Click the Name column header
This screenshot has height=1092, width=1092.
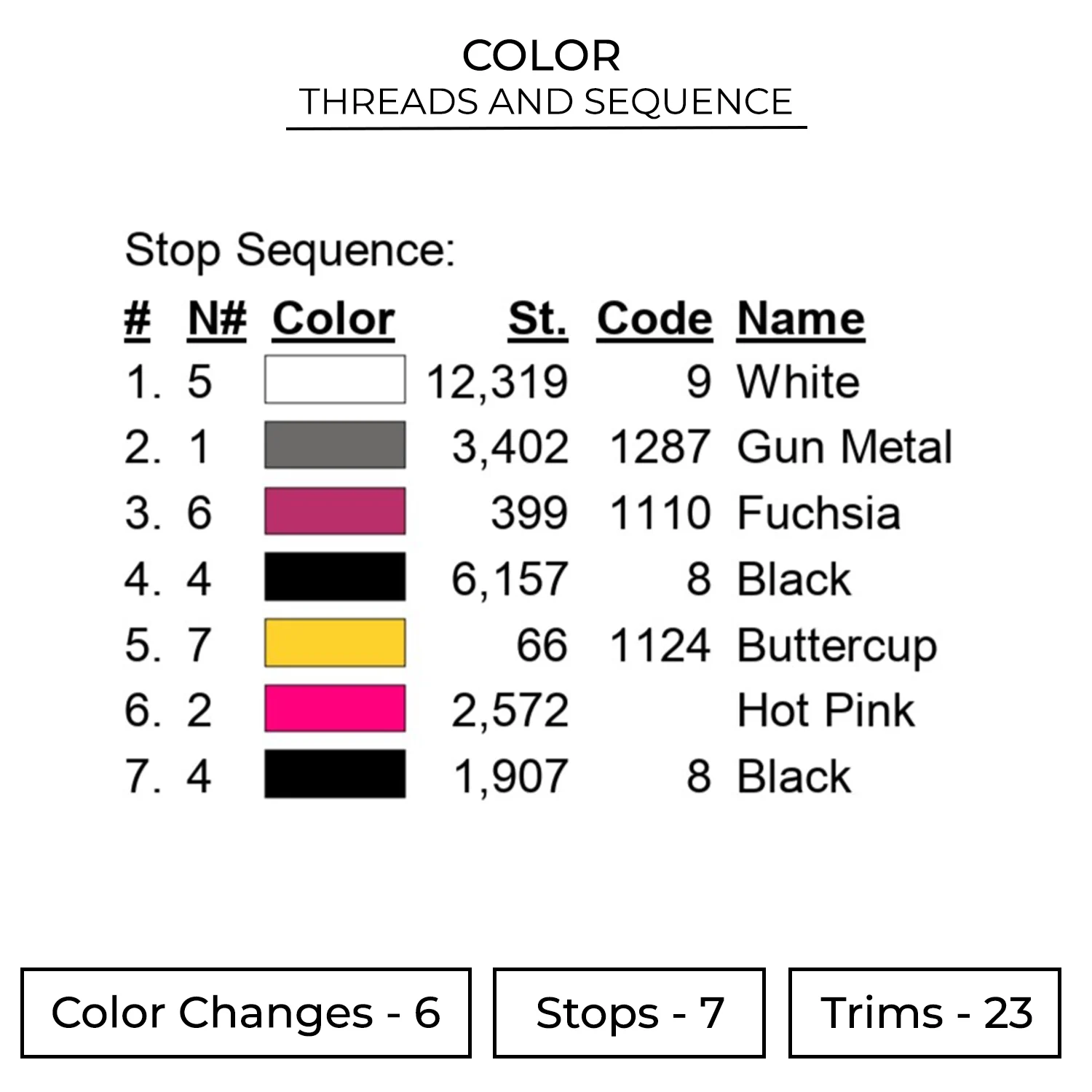801,319
